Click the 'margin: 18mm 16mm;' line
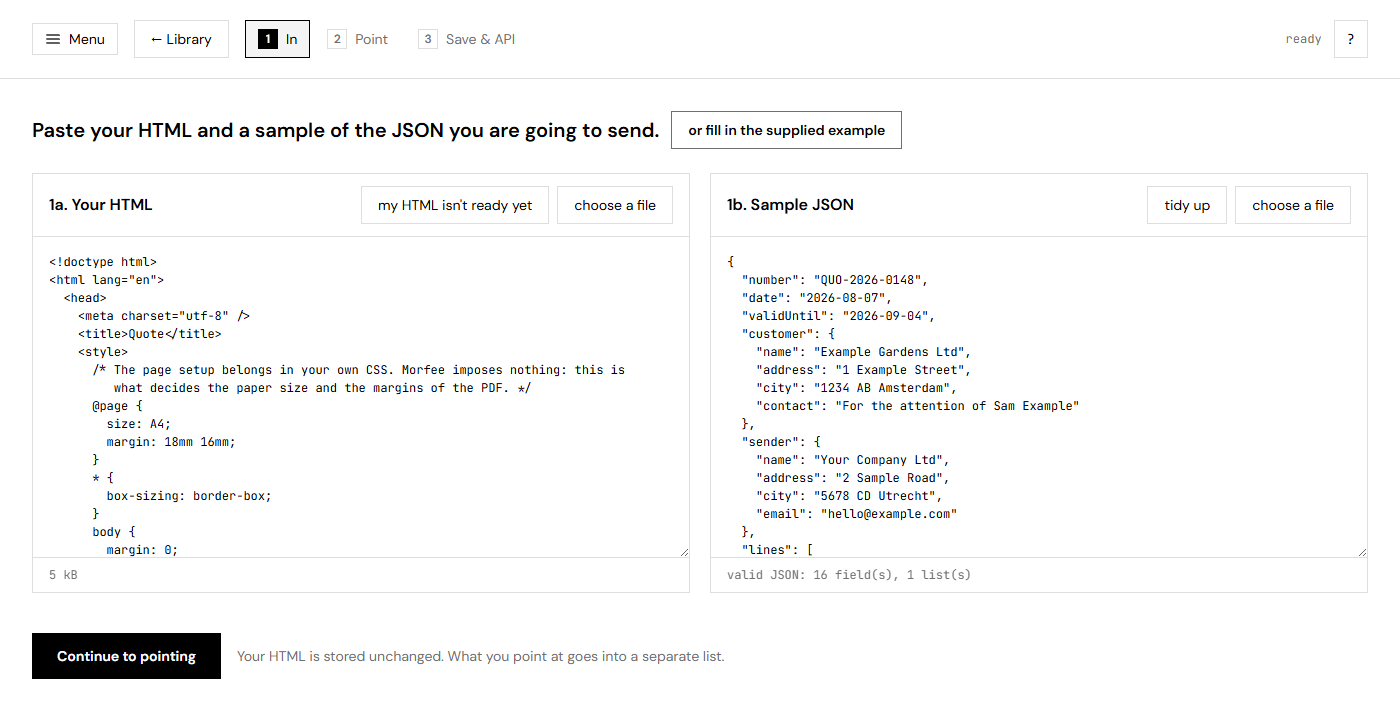Image resolution: width=1400 pixels, height=720 pixels. tap(171, 442)
